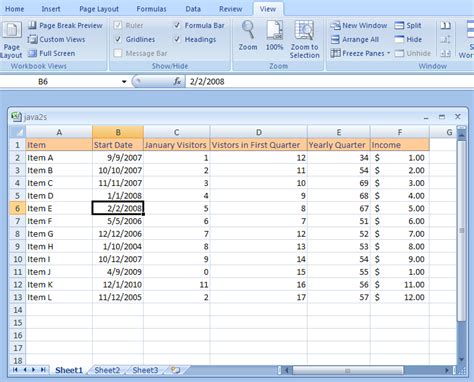Open the Home ribbon tab
This screenshot has width=474, height=382.
coord(15,9)
